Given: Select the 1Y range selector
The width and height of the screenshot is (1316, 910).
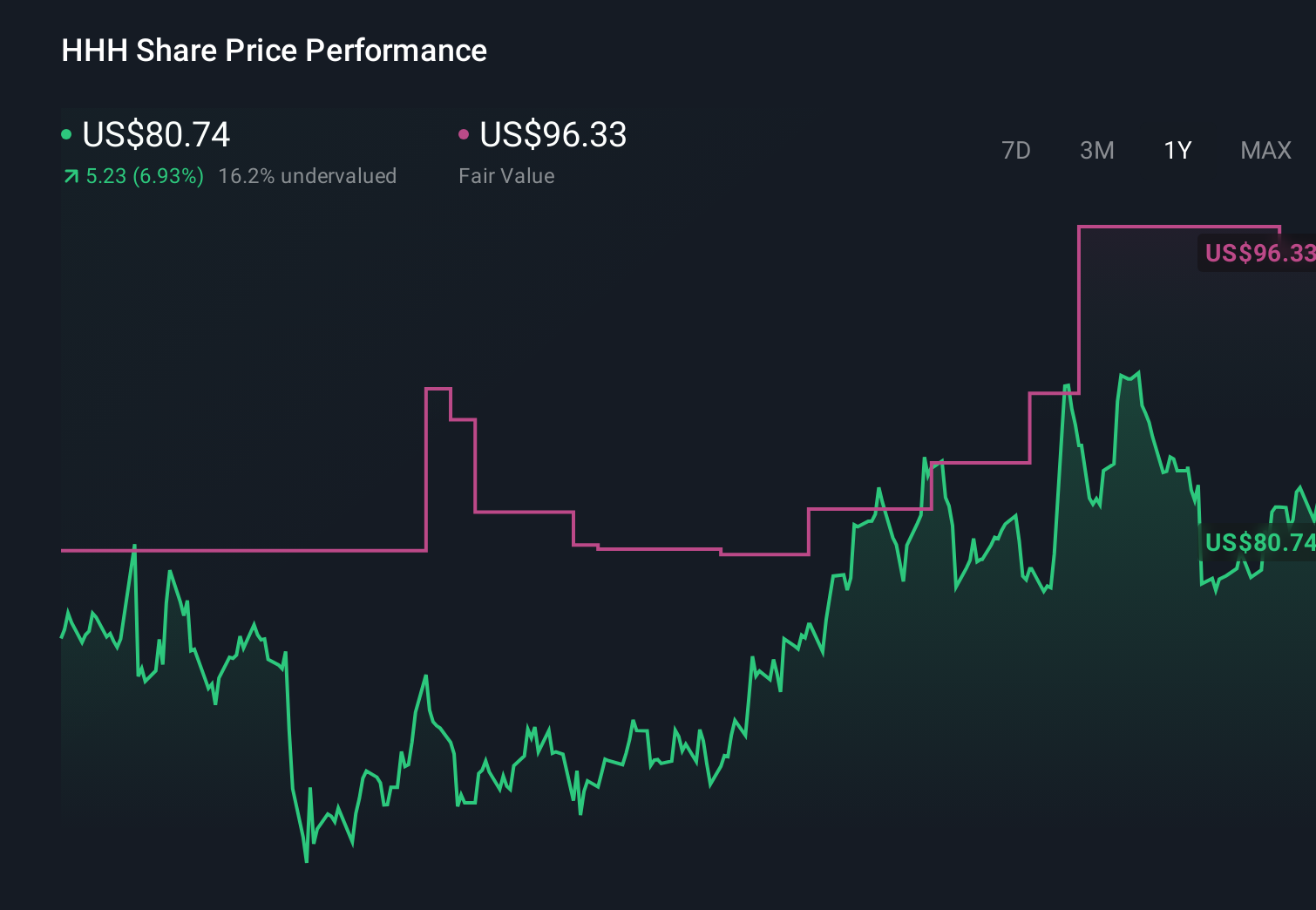Looking at the screenshot, I should 1177,150.
